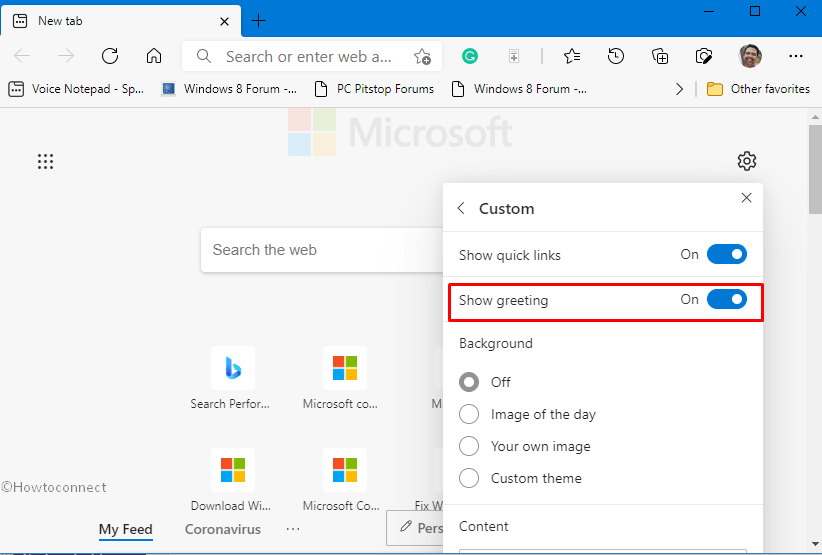Toggle the Show greeting switch
Viewport: 822px width, 555px height.
(x=727, y=299)
